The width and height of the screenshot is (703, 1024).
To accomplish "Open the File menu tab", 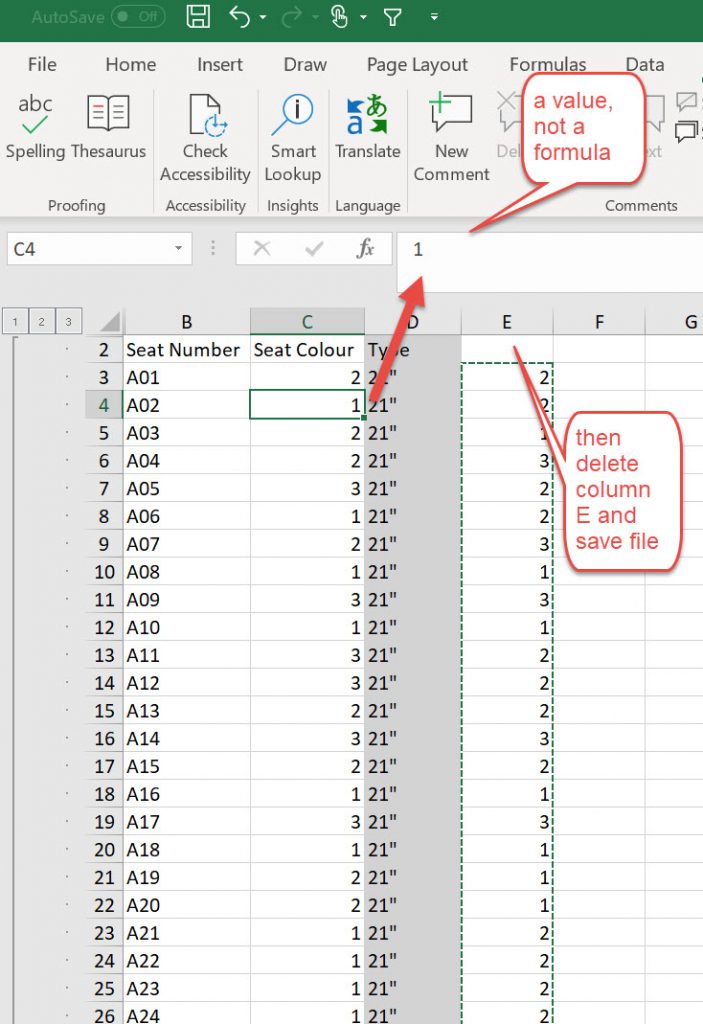I will point(42,65).
